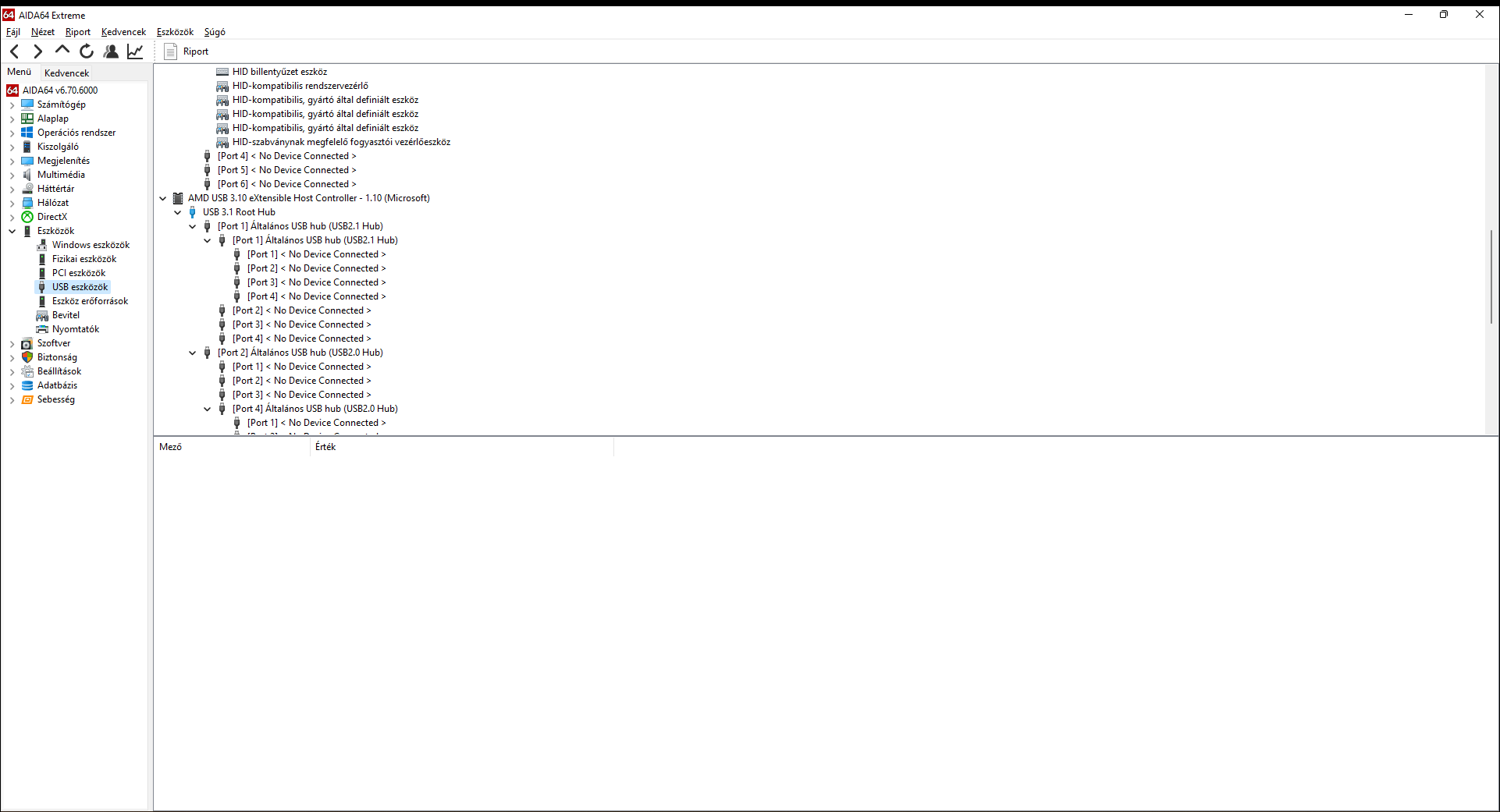Image resolution: width=1500 pixels, height=812 pixels.
Task: Refresh the page with the circular arrow icon
Action: tap(87, 51)
